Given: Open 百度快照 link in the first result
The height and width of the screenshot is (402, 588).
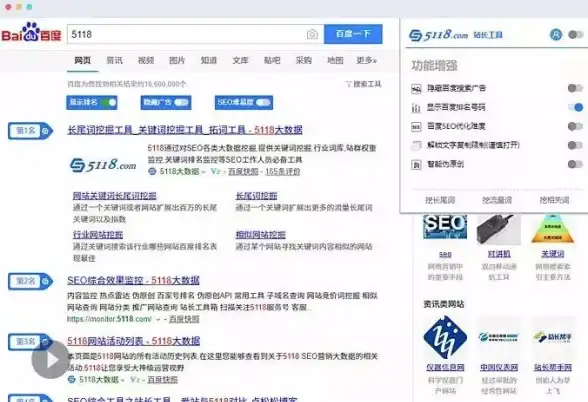Looking at the screenshot, I should point(243,172).
